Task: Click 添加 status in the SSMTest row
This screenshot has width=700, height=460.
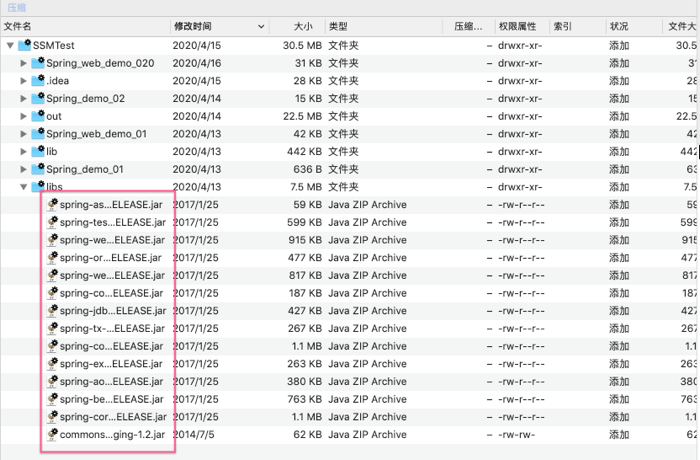Action: click(x=619, y=45)
